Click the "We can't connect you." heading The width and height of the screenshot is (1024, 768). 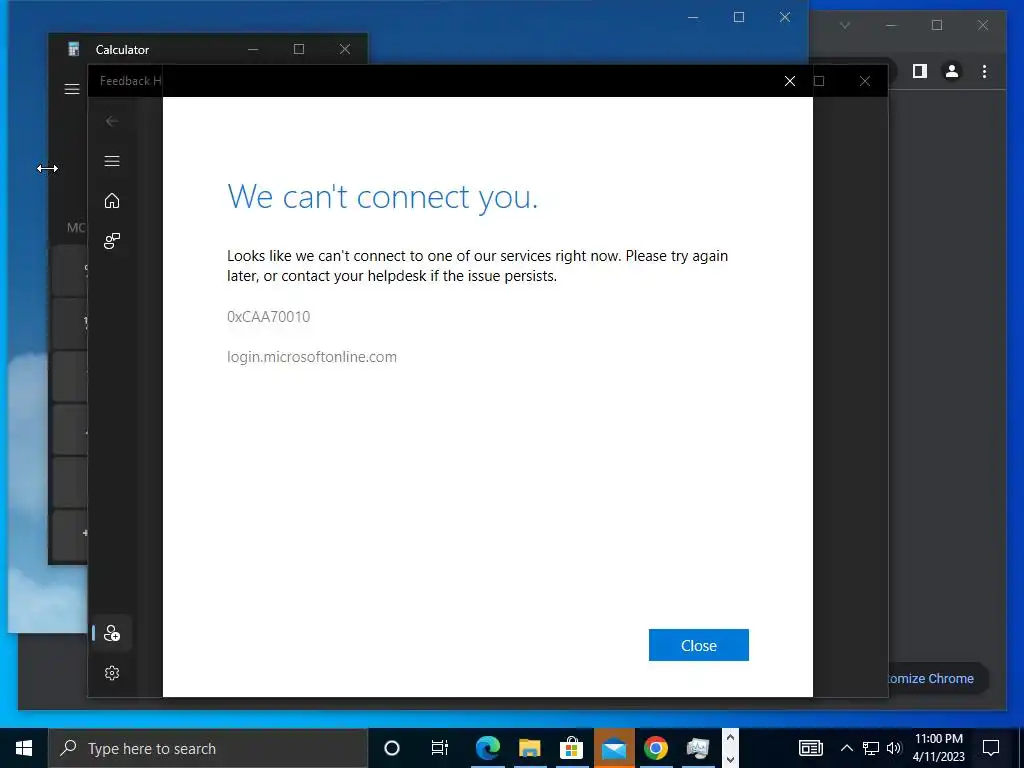point(383,196)
